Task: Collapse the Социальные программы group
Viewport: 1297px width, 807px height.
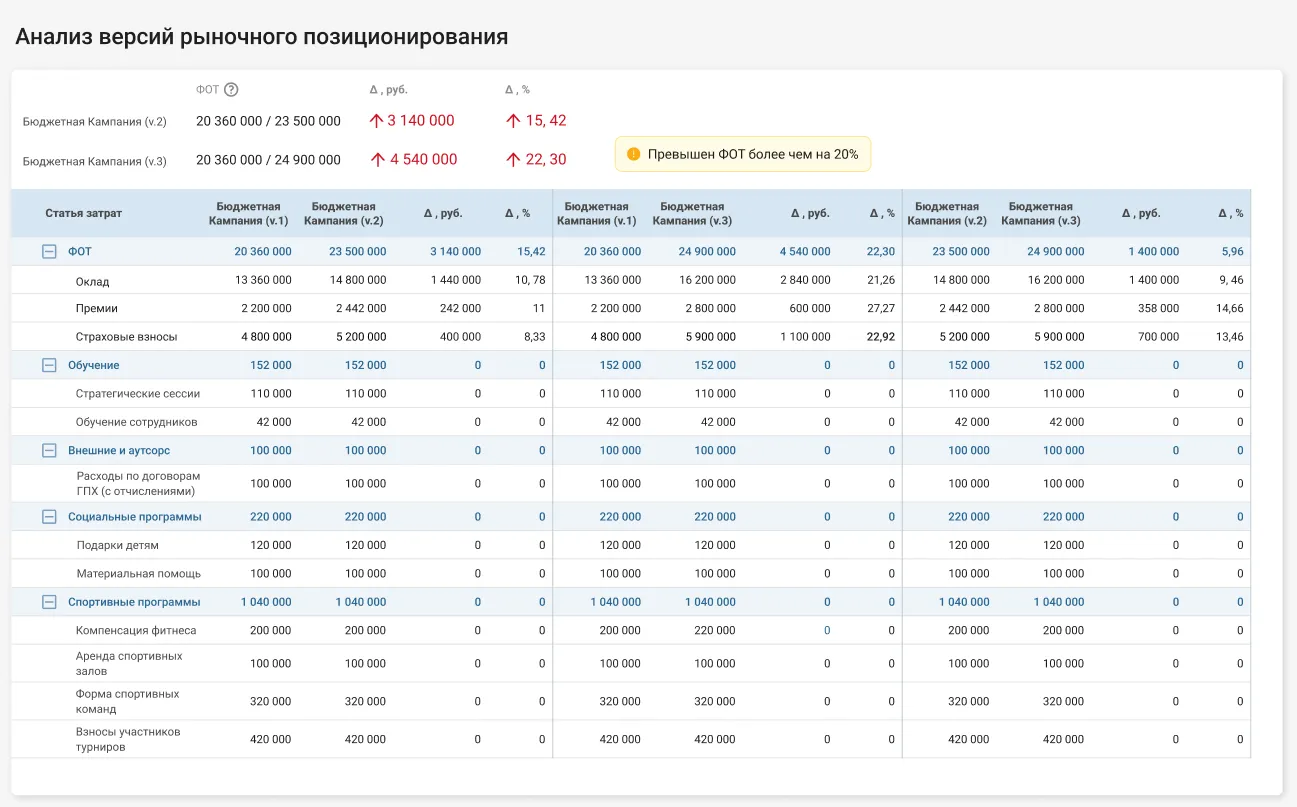Action: click(x=49, y=517)
